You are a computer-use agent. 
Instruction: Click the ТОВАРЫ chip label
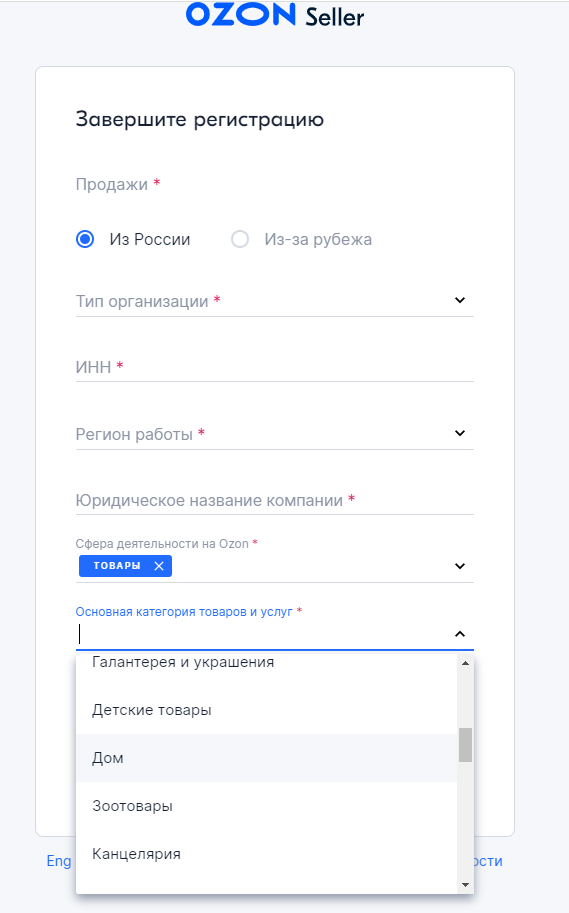pyautogui.click(x=117, y=566)
